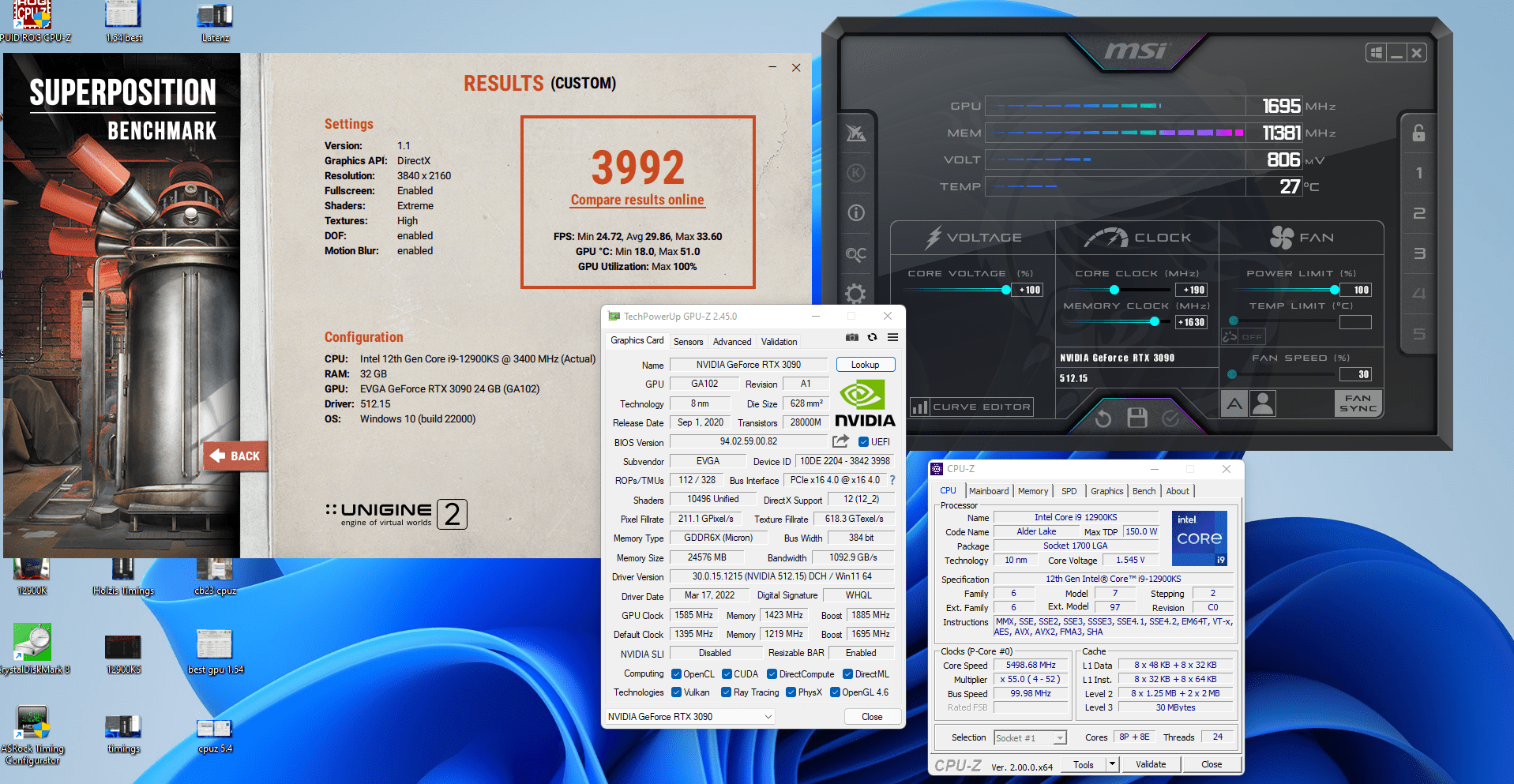Select profile slot 1 in Afterburner
This screenshot has width=1514, height=784.
1419,173
